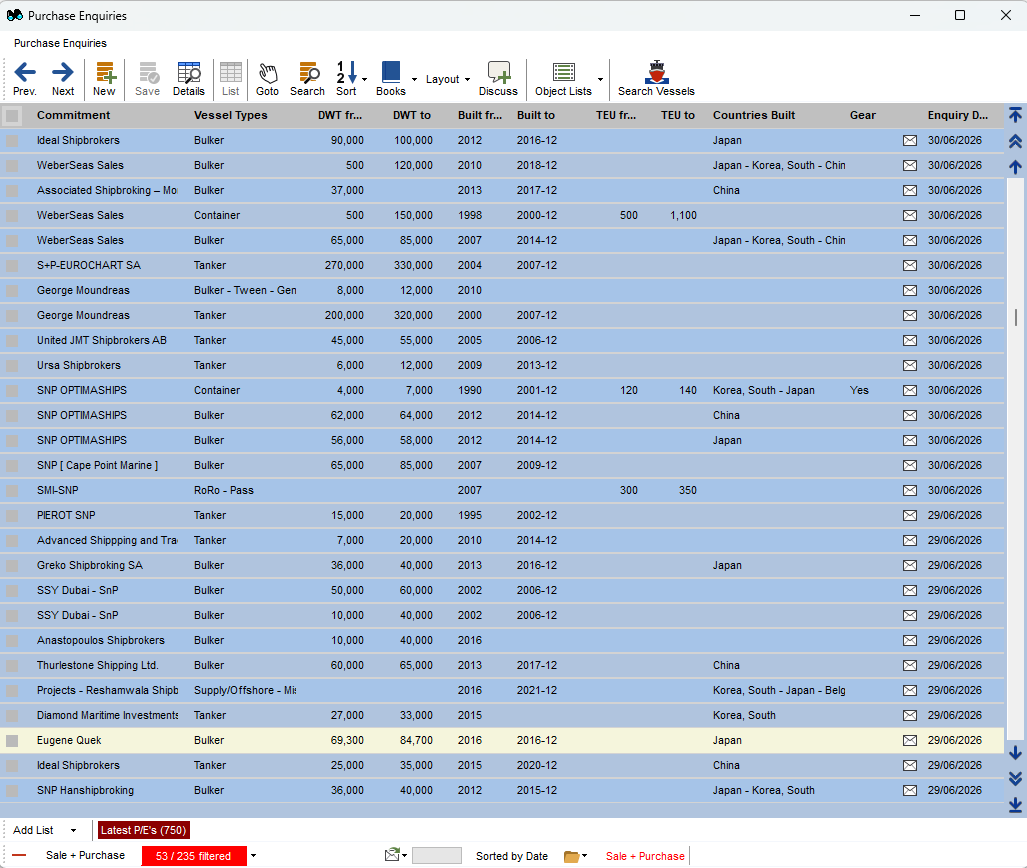Check the S+P-EUROCHART SA row checkbox

(12, 265)
